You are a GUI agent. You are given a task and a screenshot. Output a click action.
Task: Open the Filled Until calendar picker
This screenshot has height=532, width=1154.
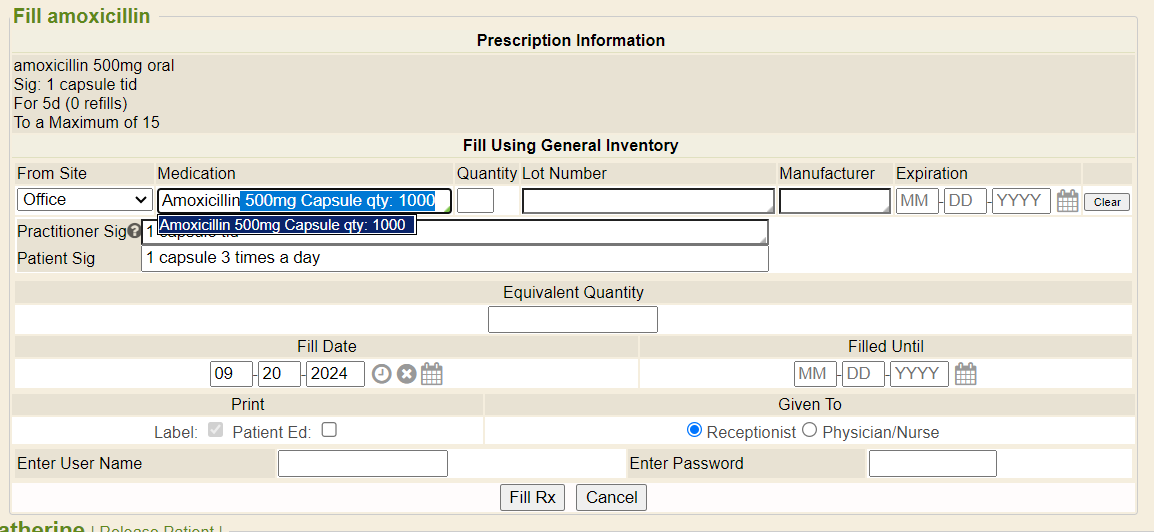[965, 374]
